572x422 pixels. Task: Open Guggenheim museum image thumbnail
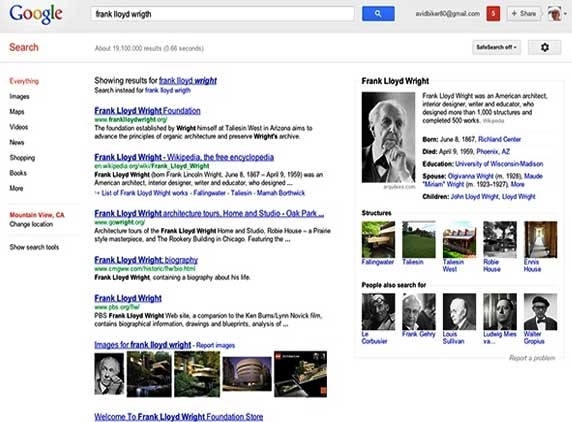[x=247, y=374]
